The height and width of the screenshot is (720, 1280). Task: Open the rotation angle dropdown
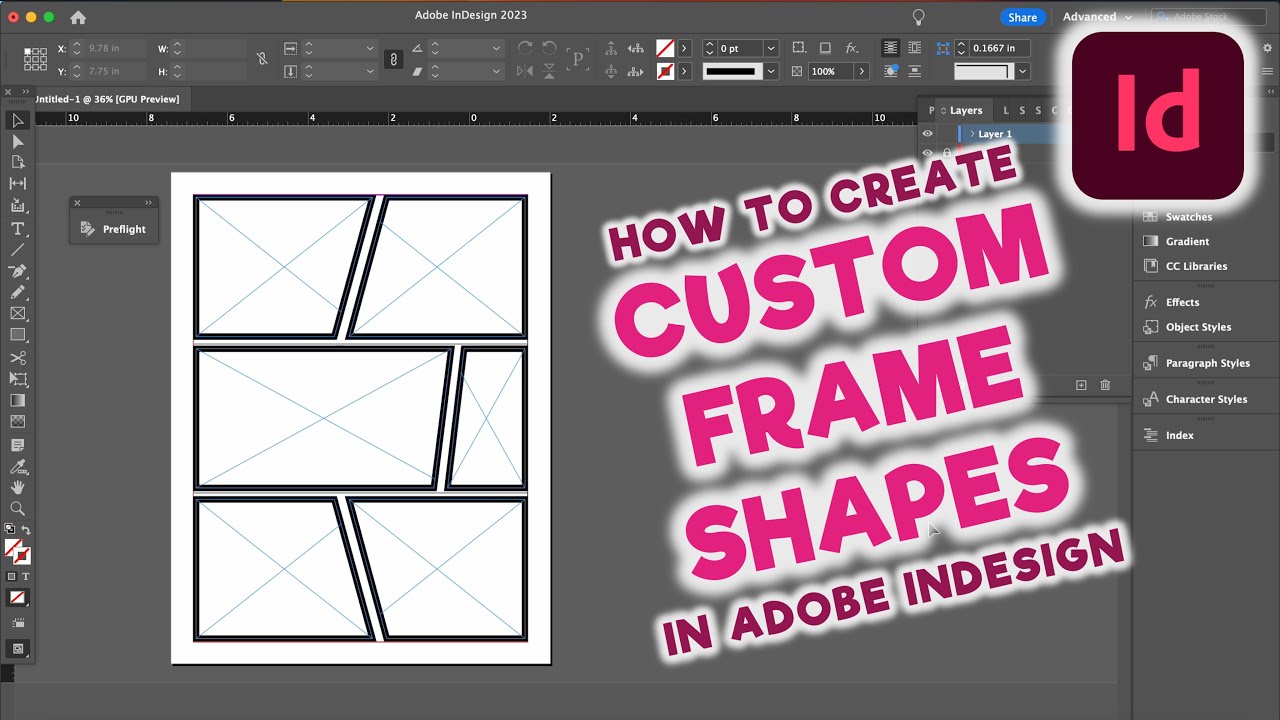pos(497,48)
